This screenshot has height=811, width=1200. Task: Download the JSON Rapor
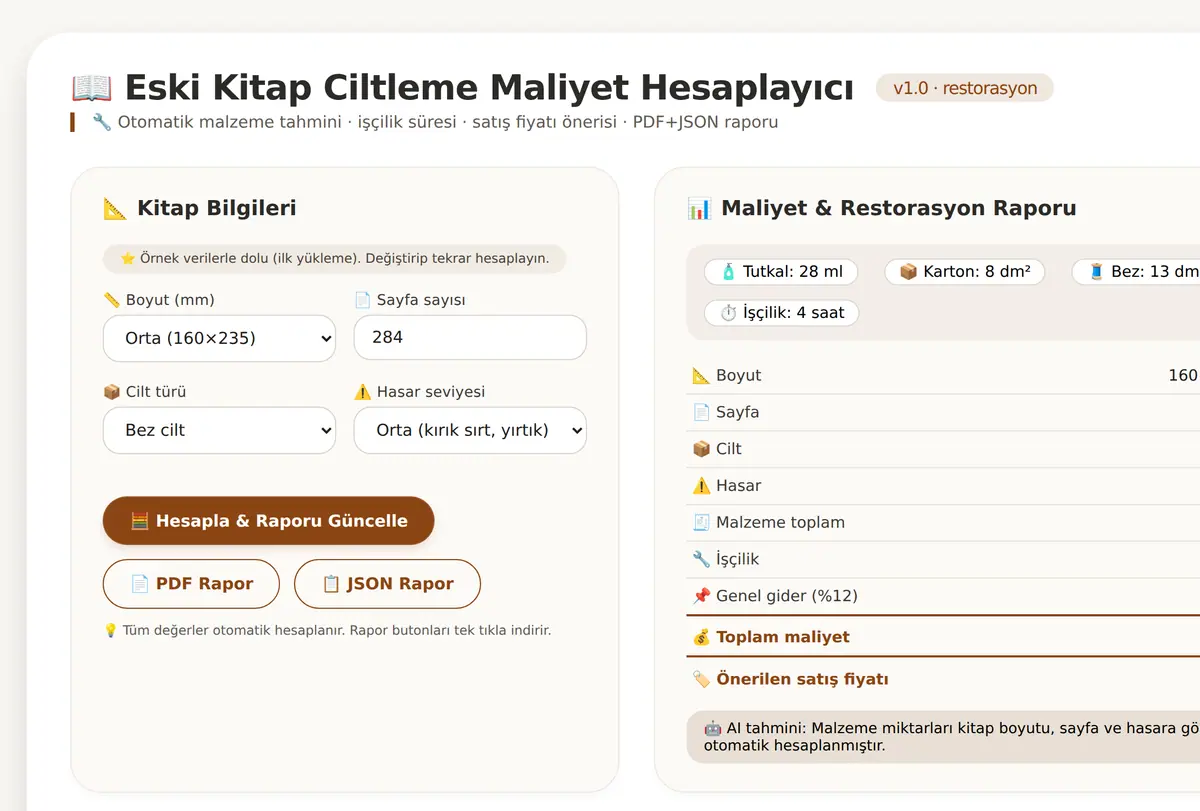point(387,584)
